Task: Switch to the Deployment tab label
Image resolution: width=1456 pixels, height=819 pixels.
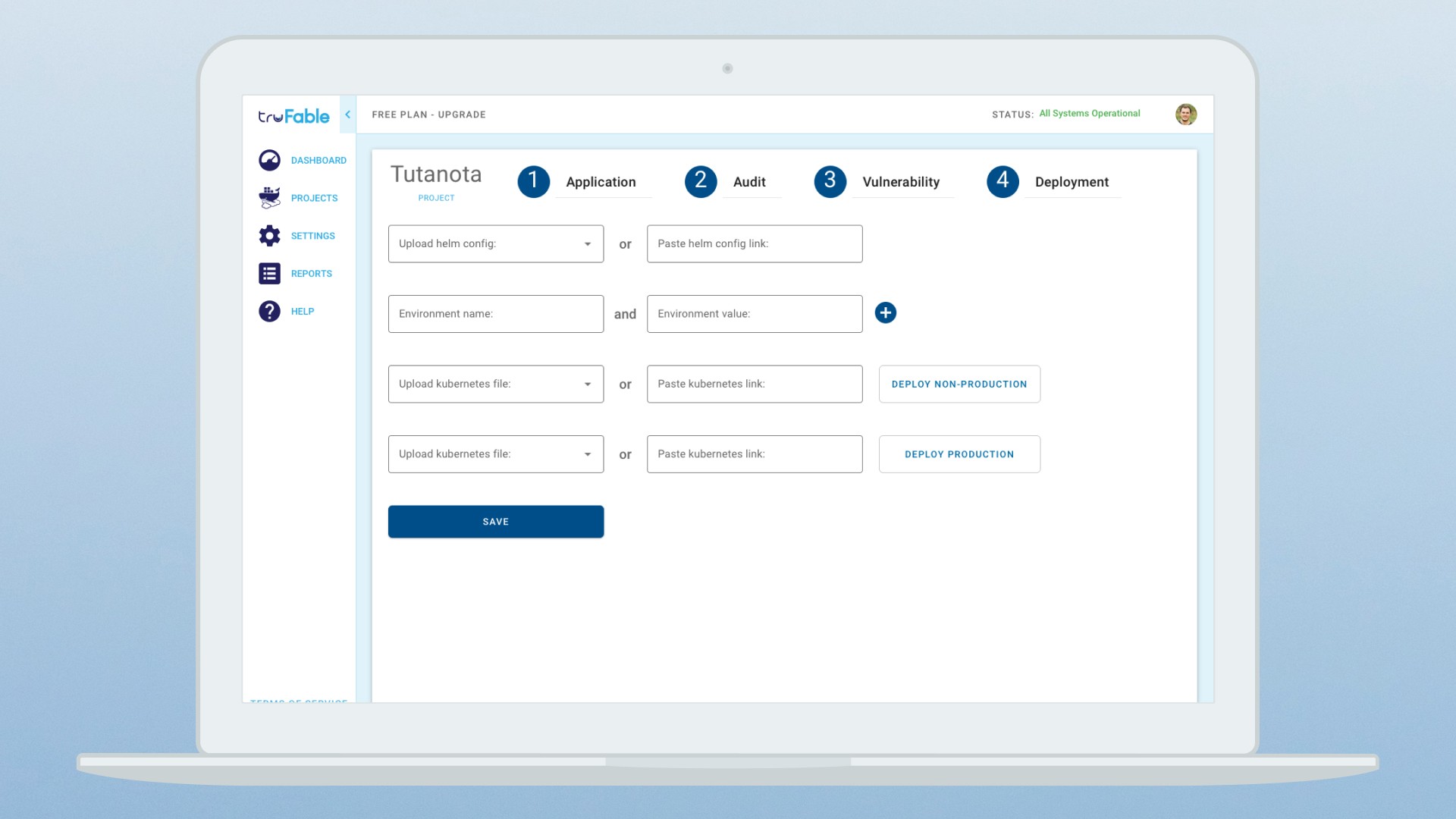Action: 1072,182
